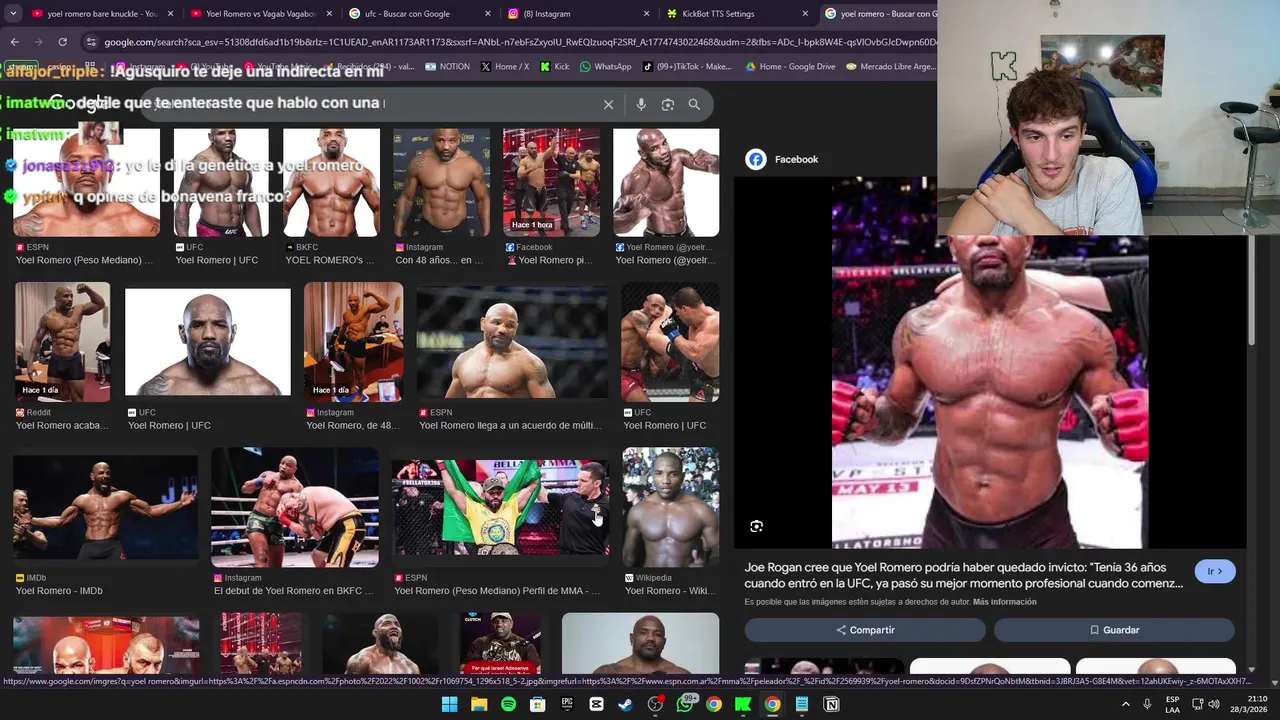Clear the search box with X icon
1280x720 pixels.
pyautogui.click(x=608, y=104)
